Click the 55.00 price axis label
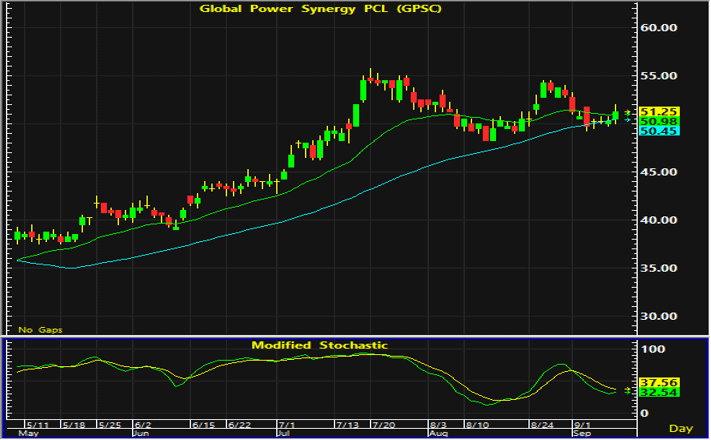This screenshot has width=711, height=440. (x=658, y=76)
